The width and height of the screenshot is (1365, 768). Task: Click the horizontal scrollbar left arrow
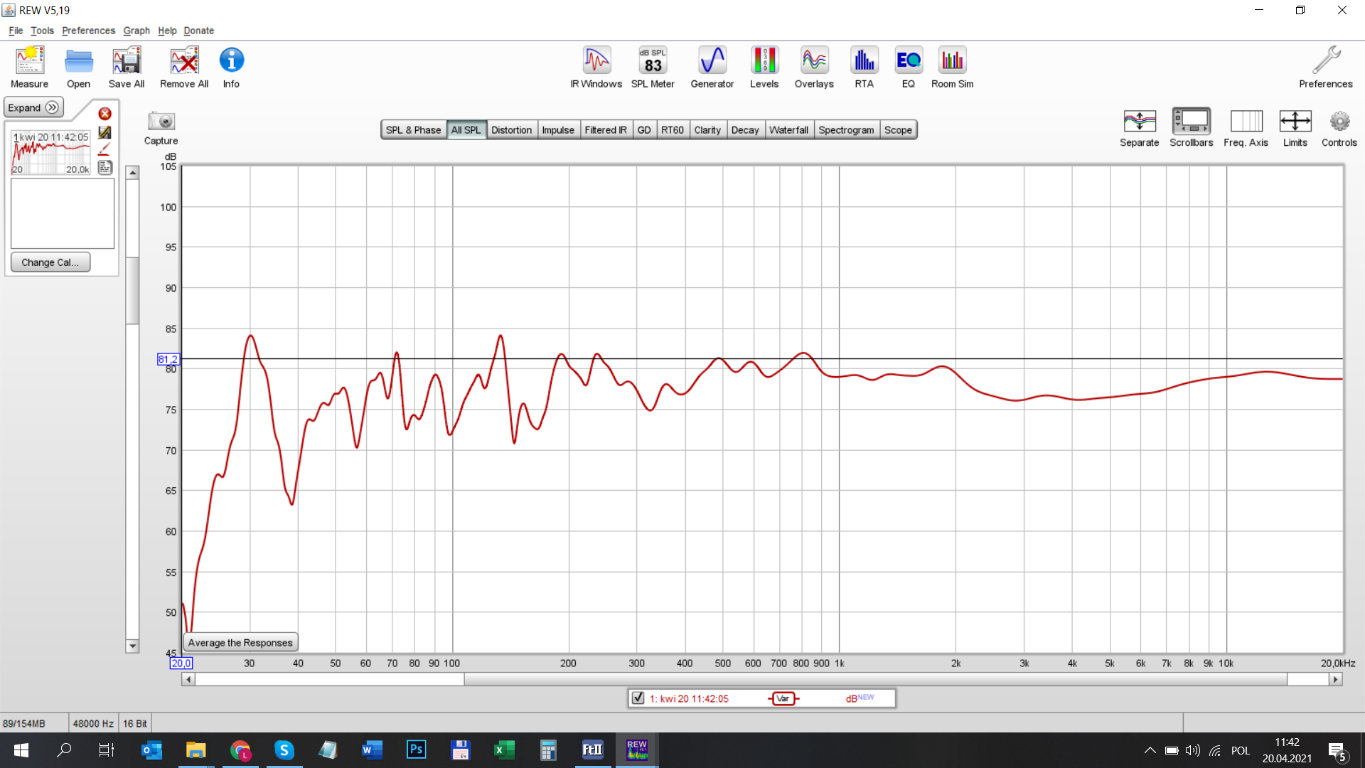(x=188, y=679)
